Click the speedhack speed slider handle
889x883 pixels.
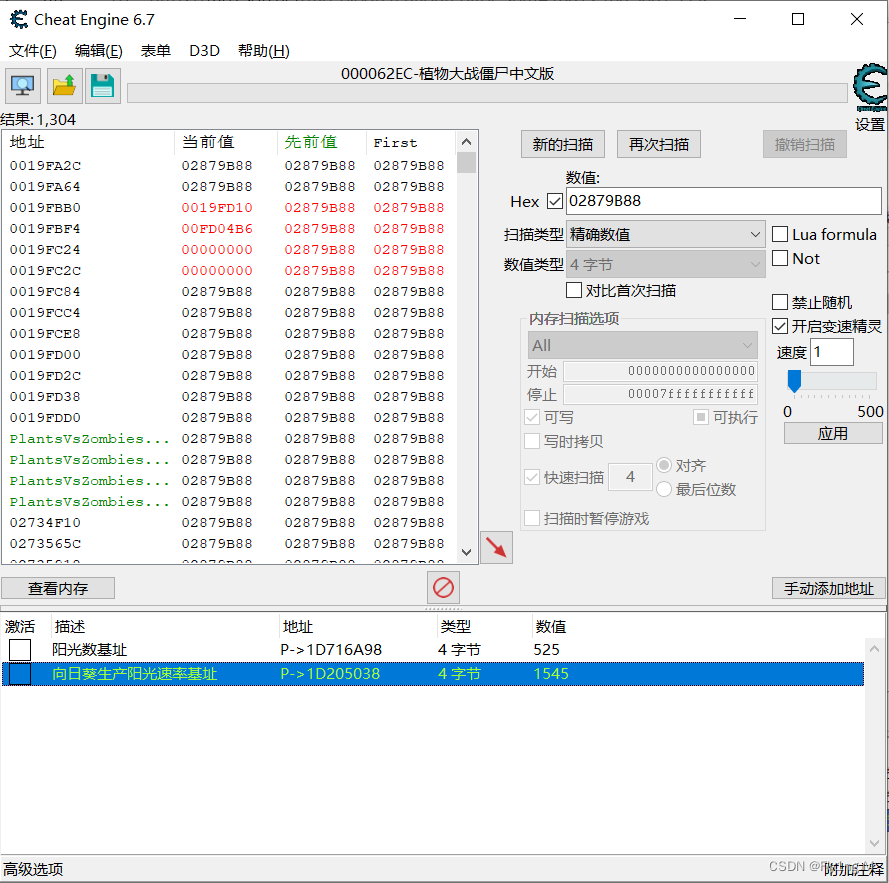pyautogui.click(x=794, y=381)
